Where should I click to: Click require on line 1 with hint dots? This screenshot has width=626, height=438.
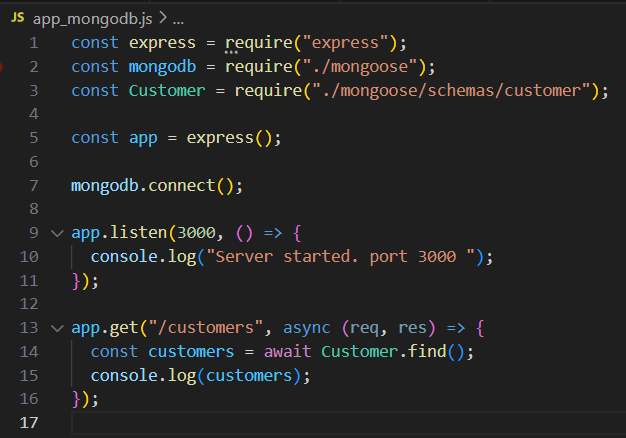coord(259,43)
